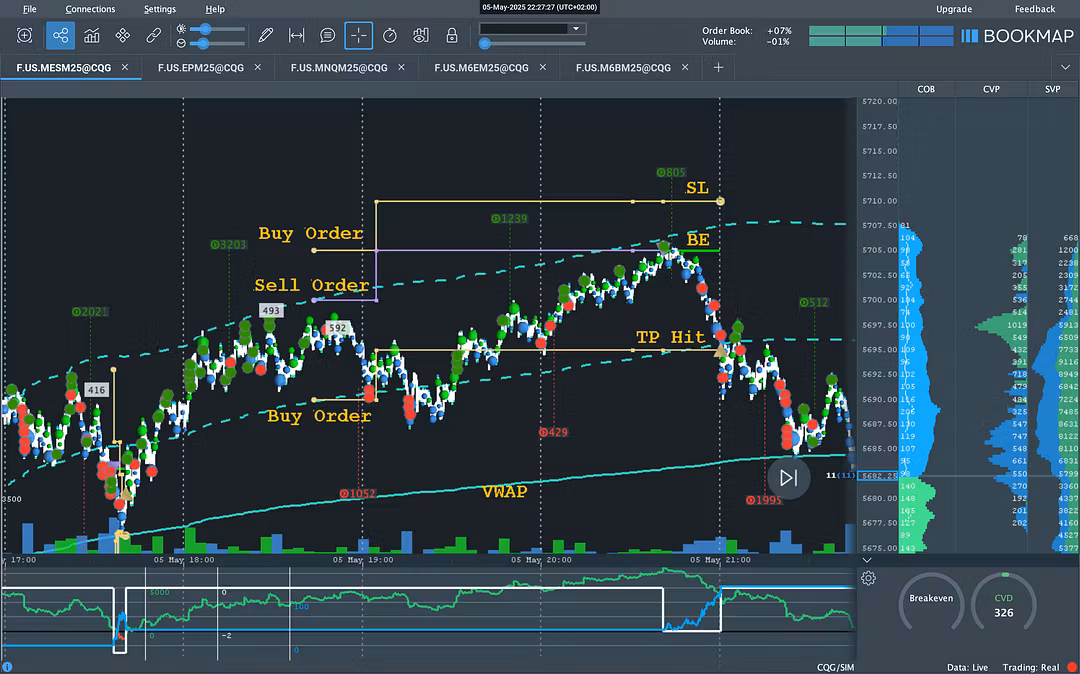Click the Order Book imbalance bar
The width and height of the screenshot is (1080, 674).
click(881, 31)
